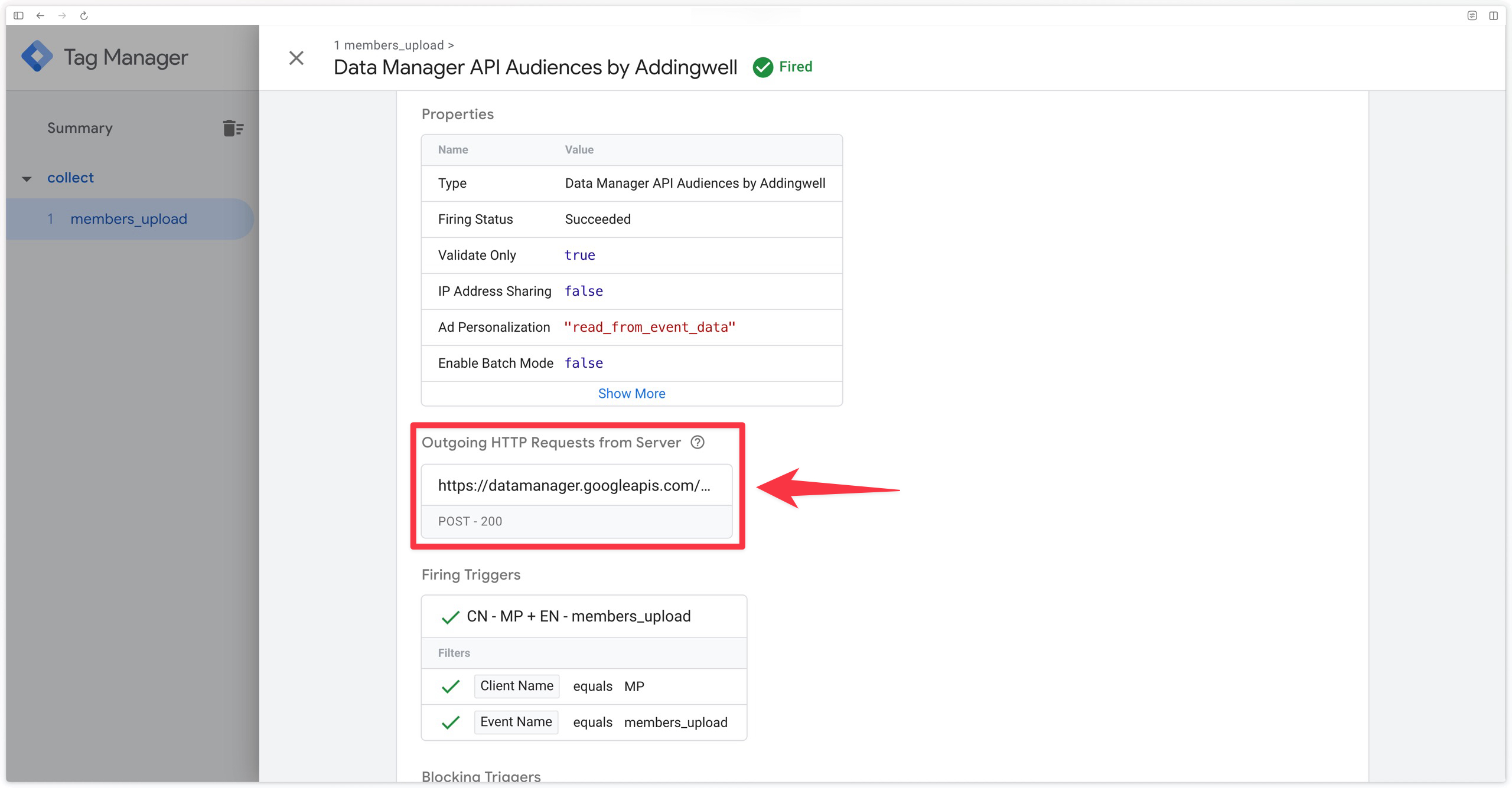
Task: Click the Type value Data Manager API Audiences
Action: (x=695, y=183)
